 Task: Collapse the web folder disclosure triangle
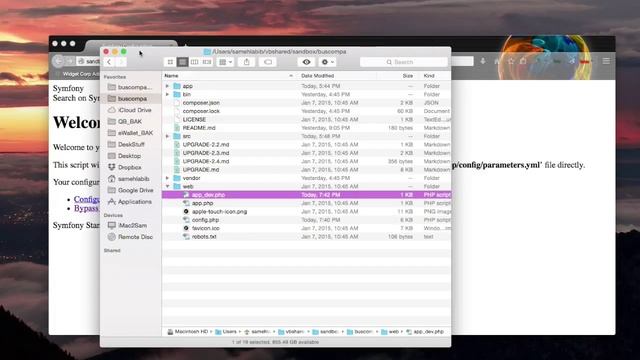167,187
